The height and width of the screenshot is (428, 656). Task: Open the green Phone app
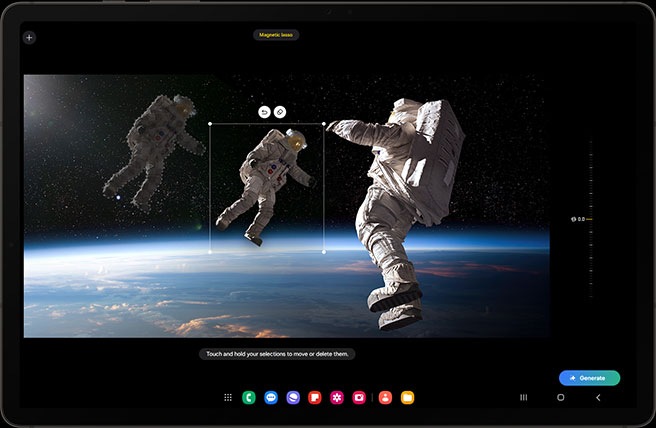coord(249,397)
